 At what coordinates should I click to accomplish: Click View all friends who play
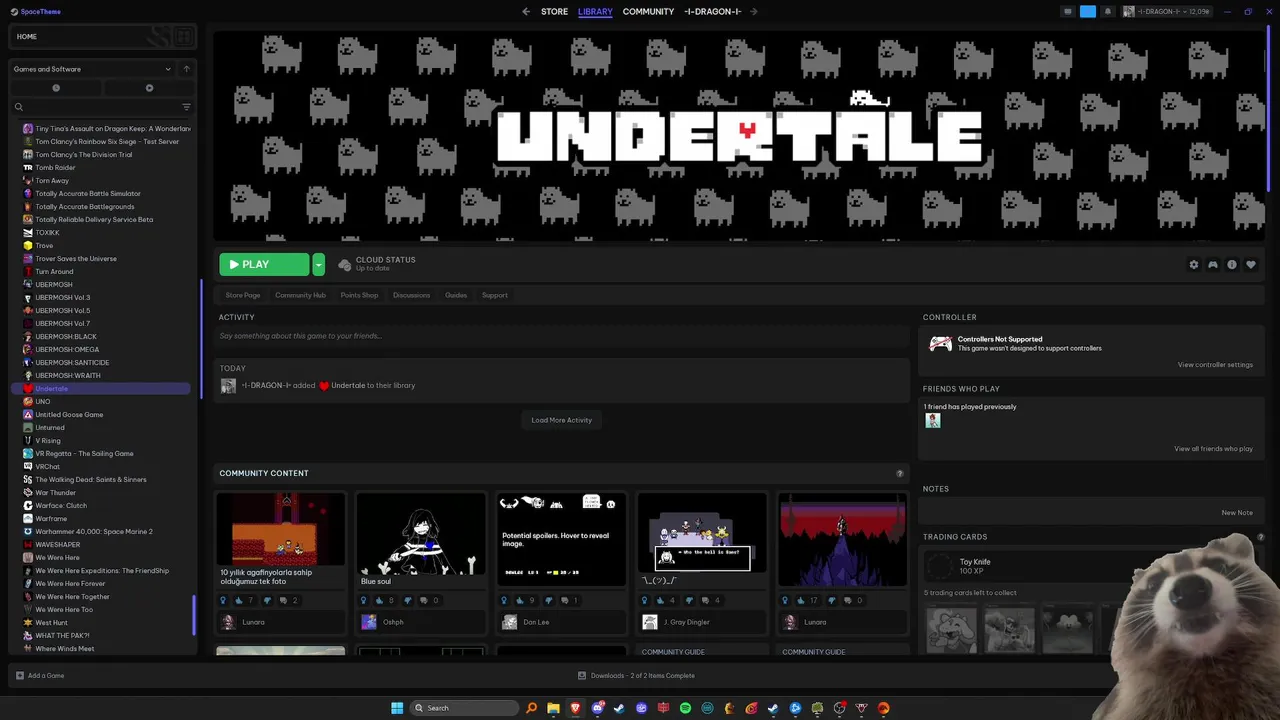click(1213, 449)
